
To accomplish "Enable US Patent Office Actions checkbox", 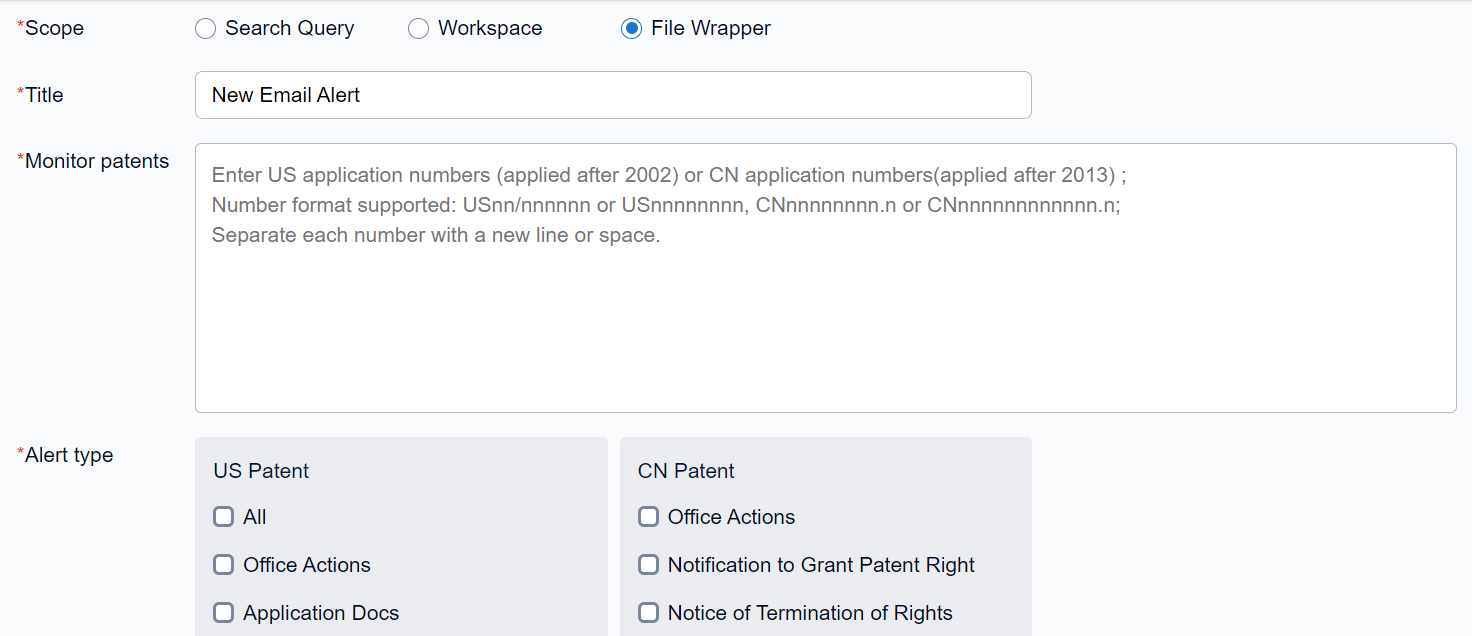I will pos(224,565).
